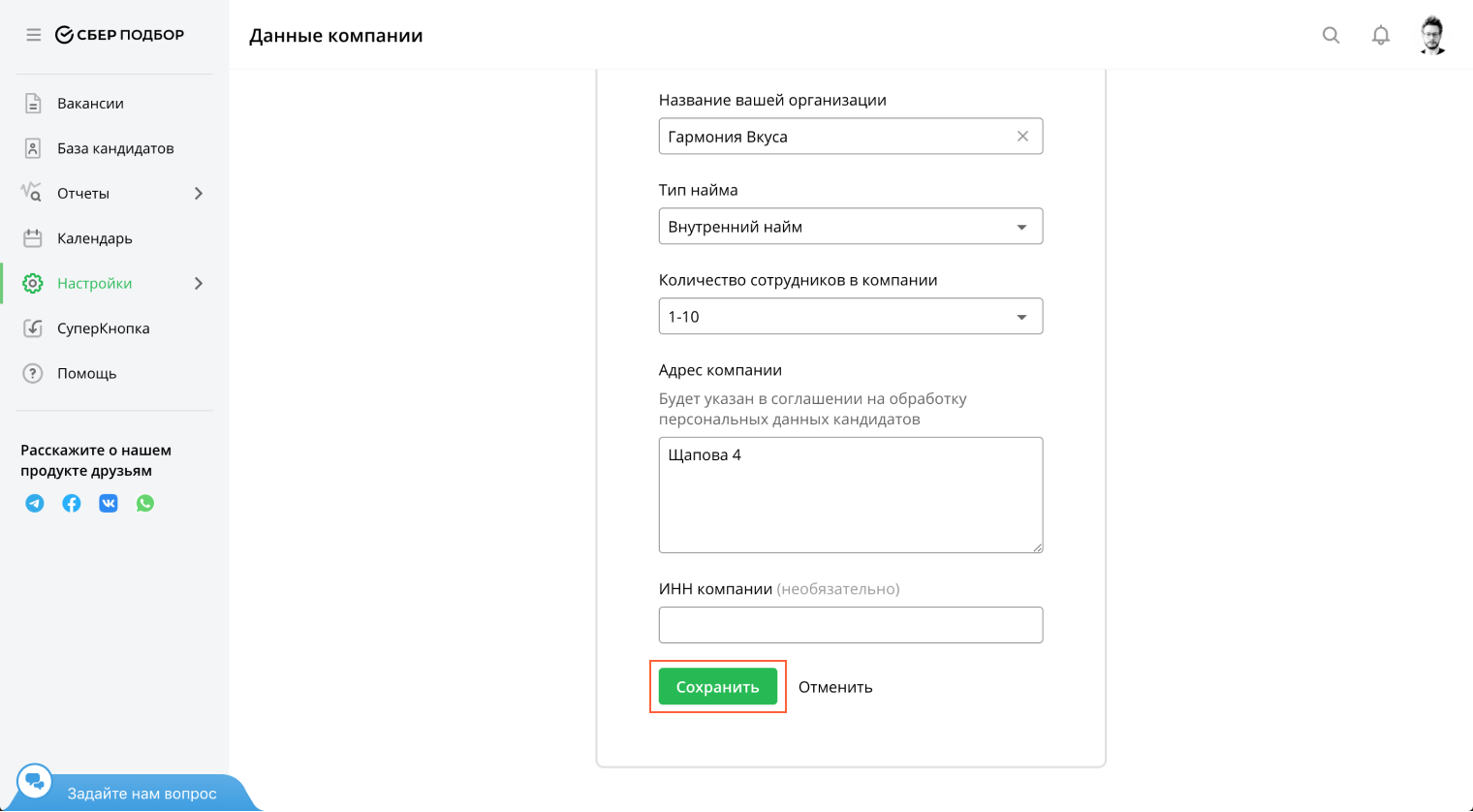This screenshot has height=812, width=1473.
Task: Open the notifications bell
Action: pyautogui.click(x=1381, y=36)
